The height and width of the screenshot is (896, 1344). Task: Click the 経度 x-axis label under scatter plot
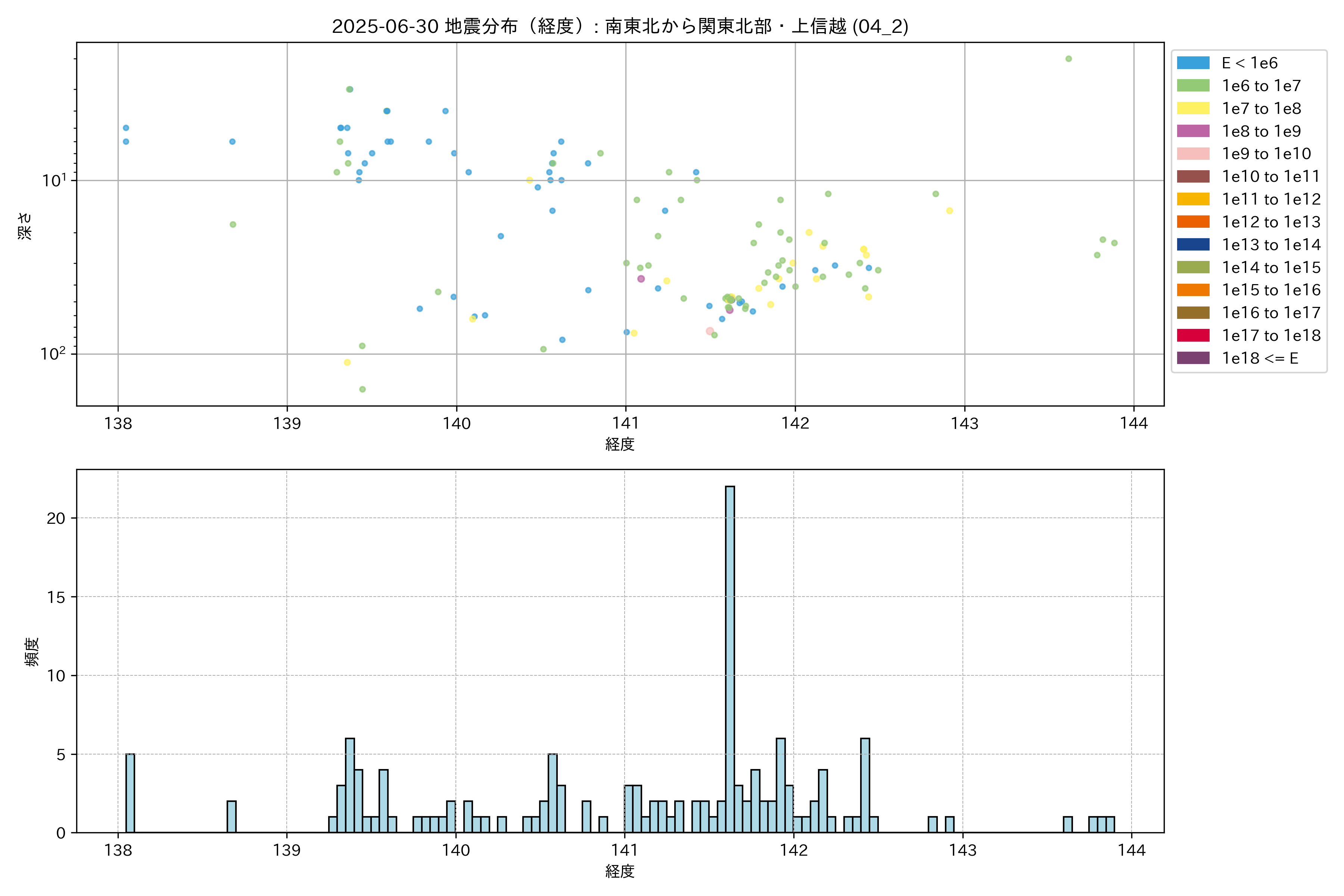[x=620, y=444]
